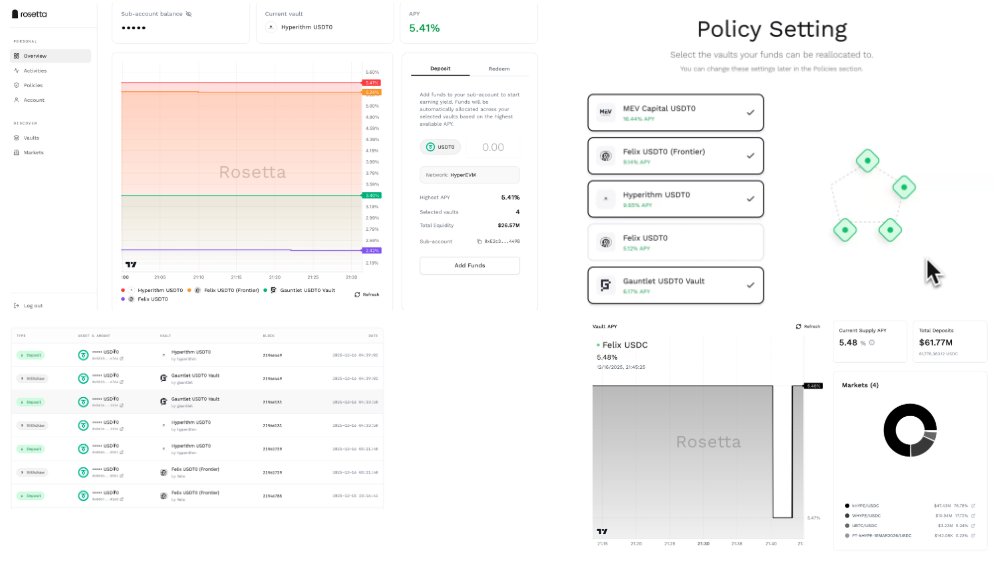Click USDT0 token icon in Gauntlet withdraw row
The height and width of the screenshot is (561, 1000).
coord(83,379)
